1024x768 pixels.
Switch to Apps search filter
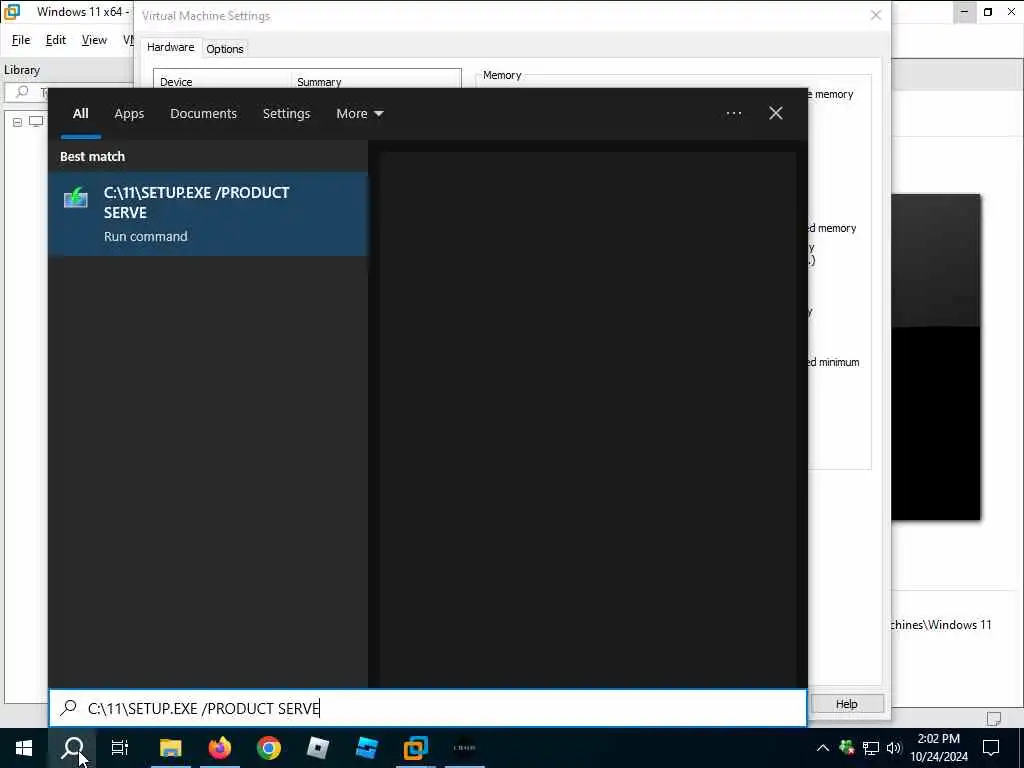pos(129,114)
